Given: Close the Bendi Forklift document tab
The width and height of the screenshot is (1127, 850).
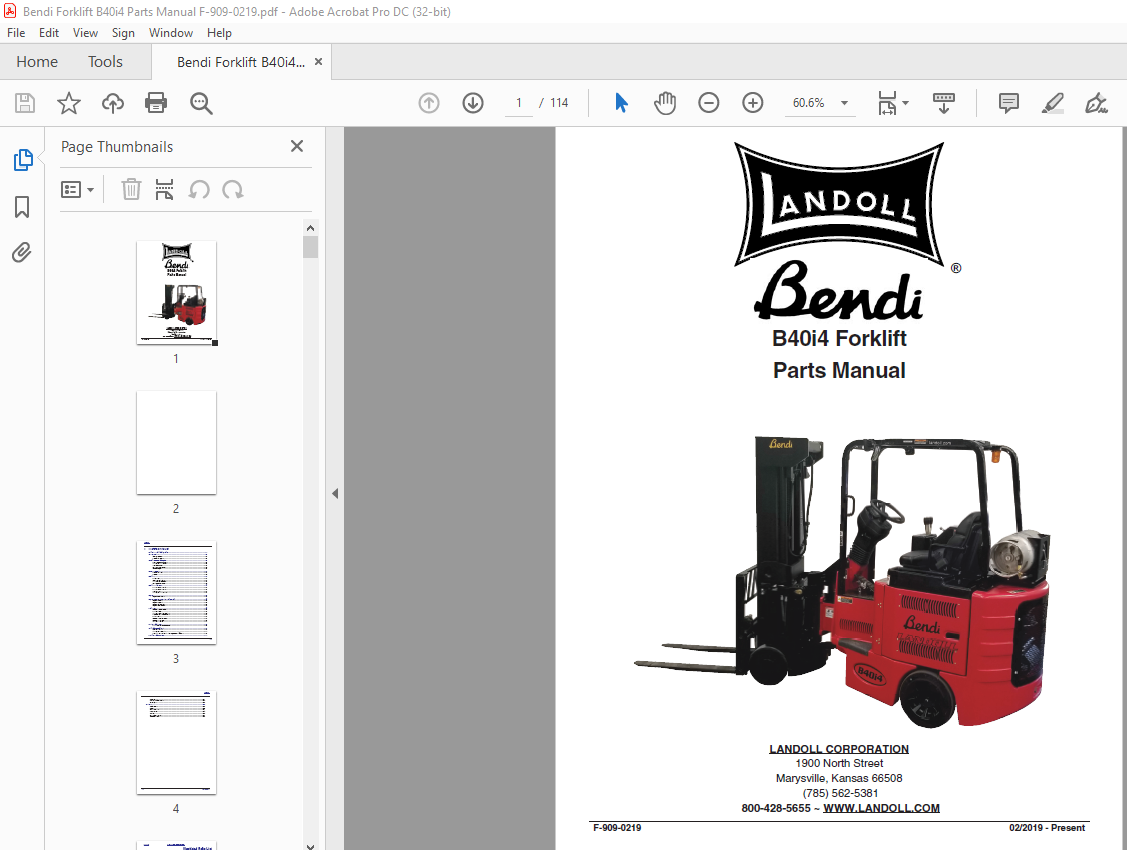Looking at the screenshot, I should (x=318, y=62).
